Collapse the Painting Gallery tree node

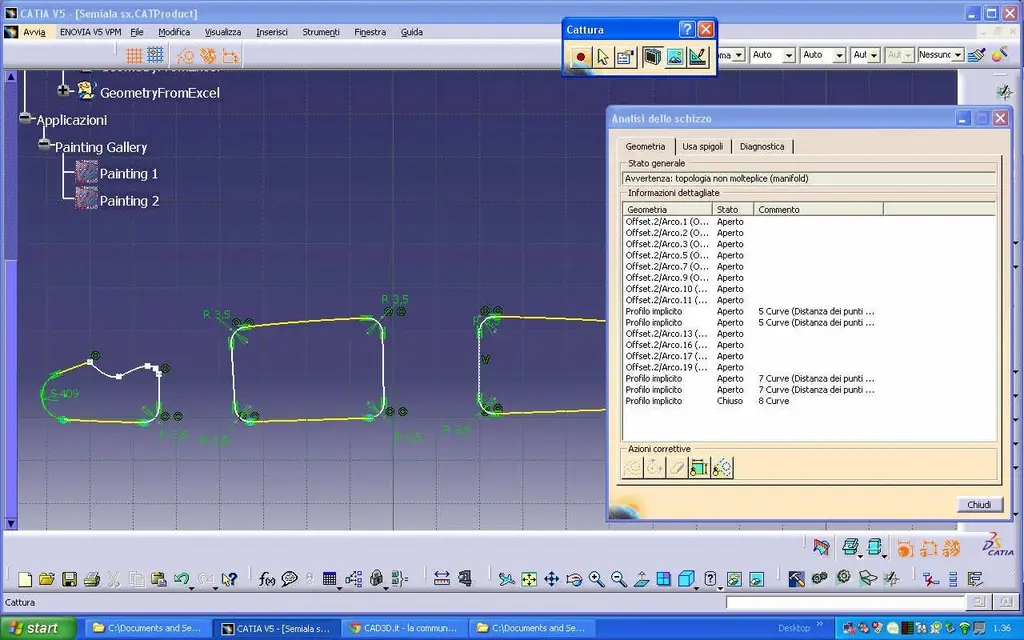[x=44, y=144]
